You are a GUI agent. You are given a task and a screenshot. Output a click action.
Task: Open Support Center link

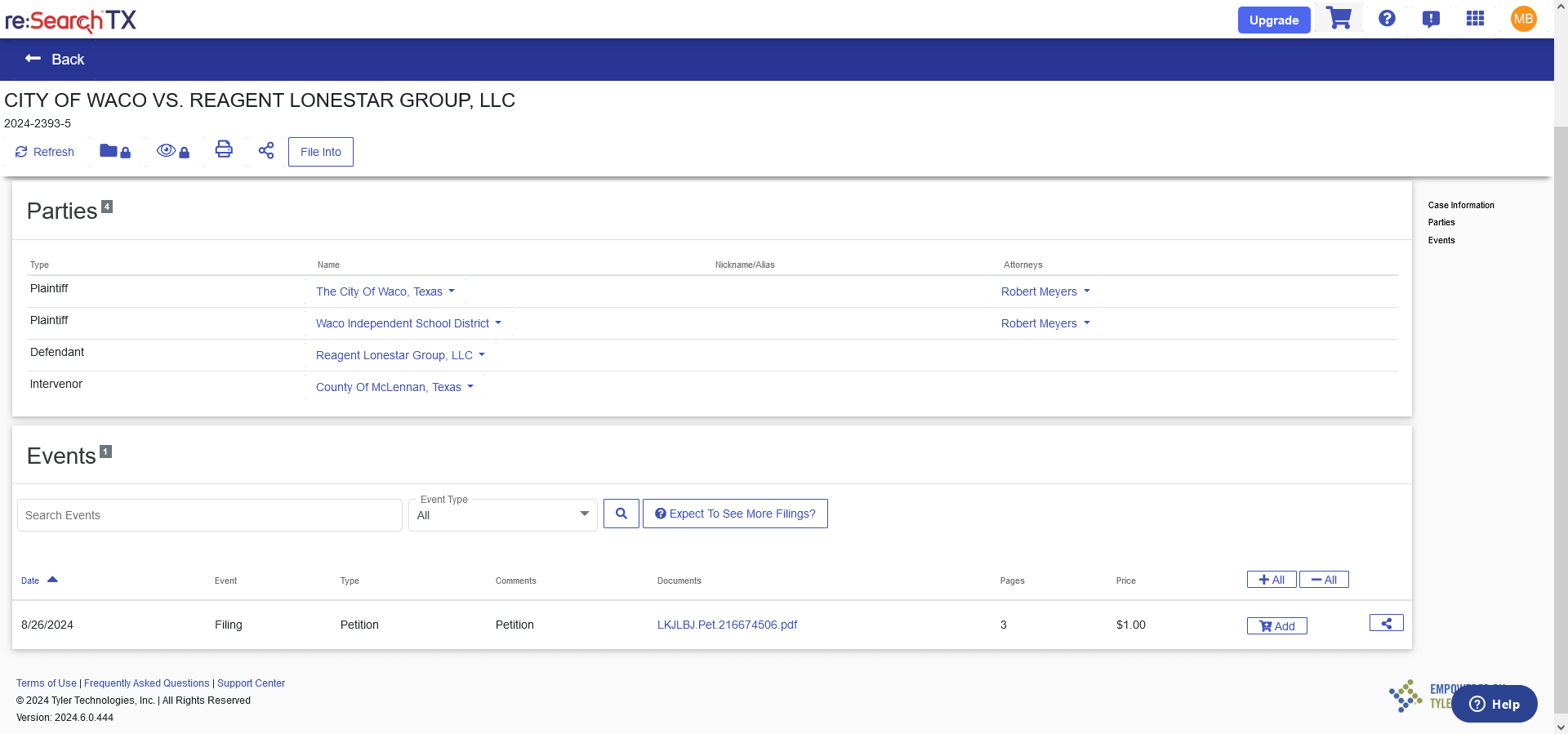coord(251,683)
